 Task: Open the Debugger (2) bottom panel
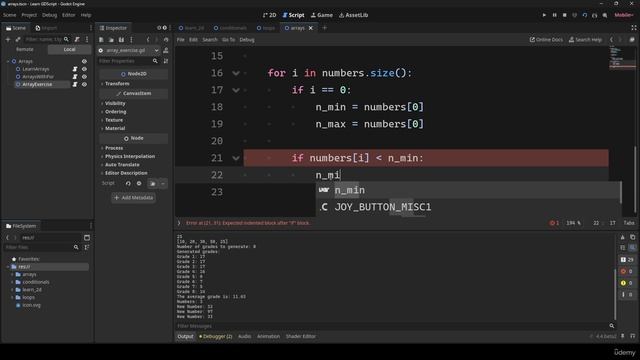(216, 336)
